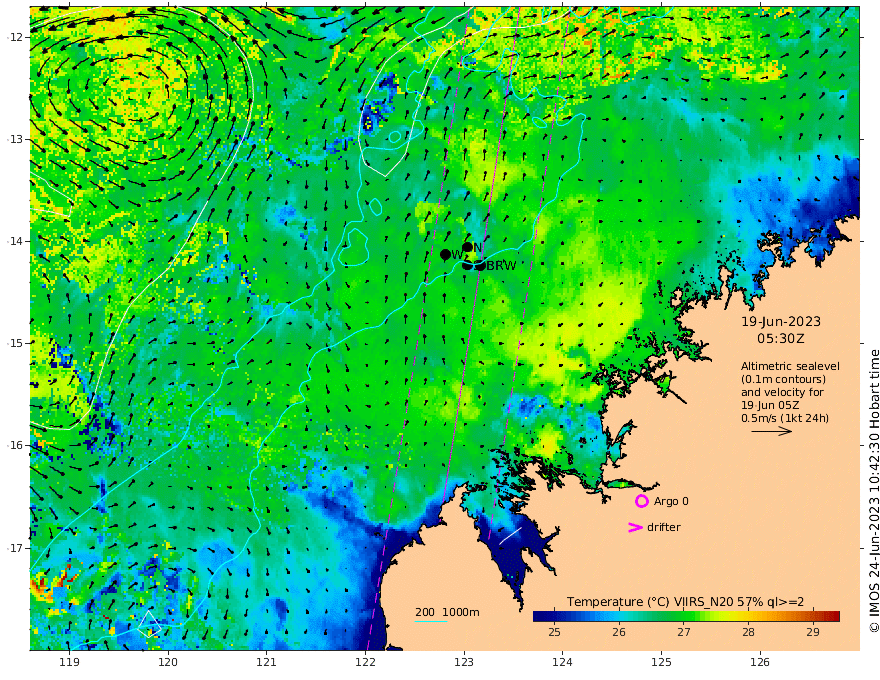Click the black dot labeled N
This screenshot has width=880, height=680.
tap(468, 247)
